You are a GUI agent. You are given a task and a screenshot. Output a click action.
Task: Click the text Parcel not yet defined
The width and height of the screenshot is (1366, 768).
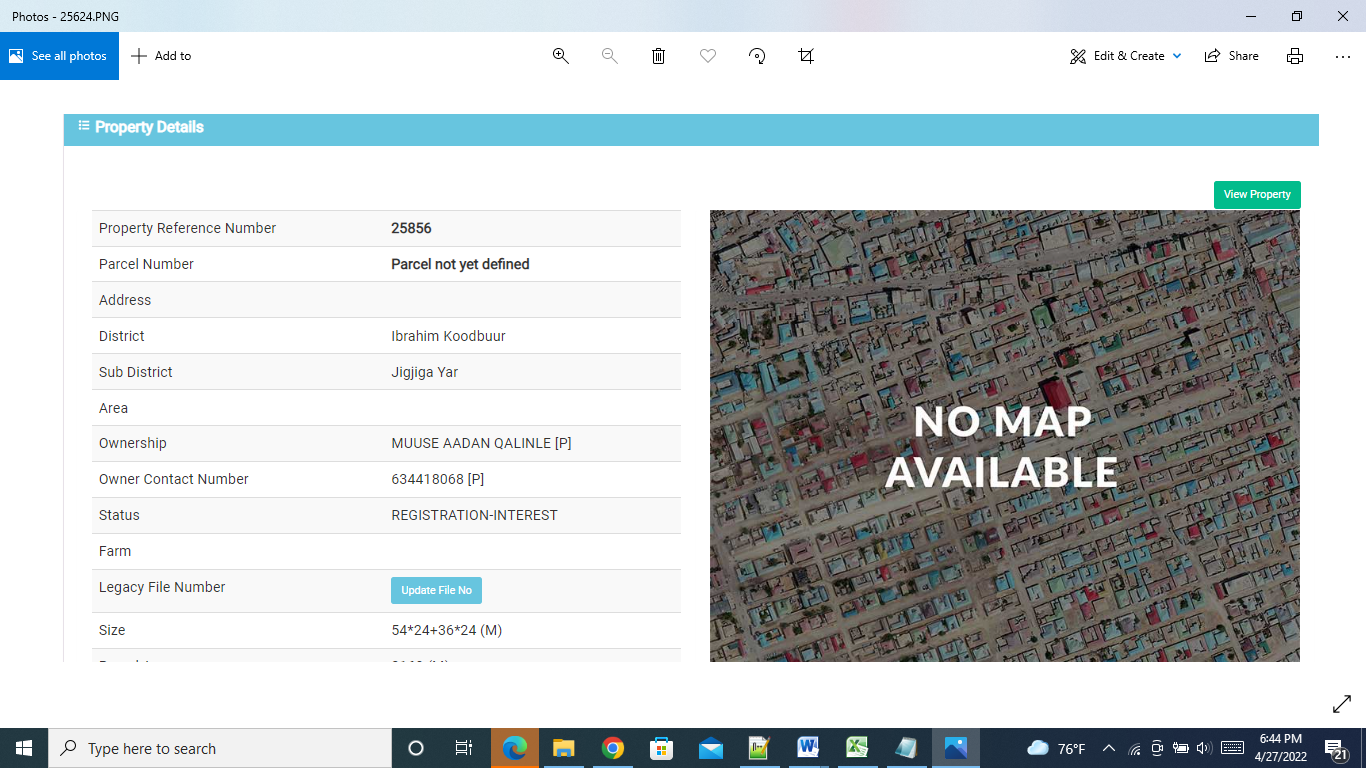460,264
